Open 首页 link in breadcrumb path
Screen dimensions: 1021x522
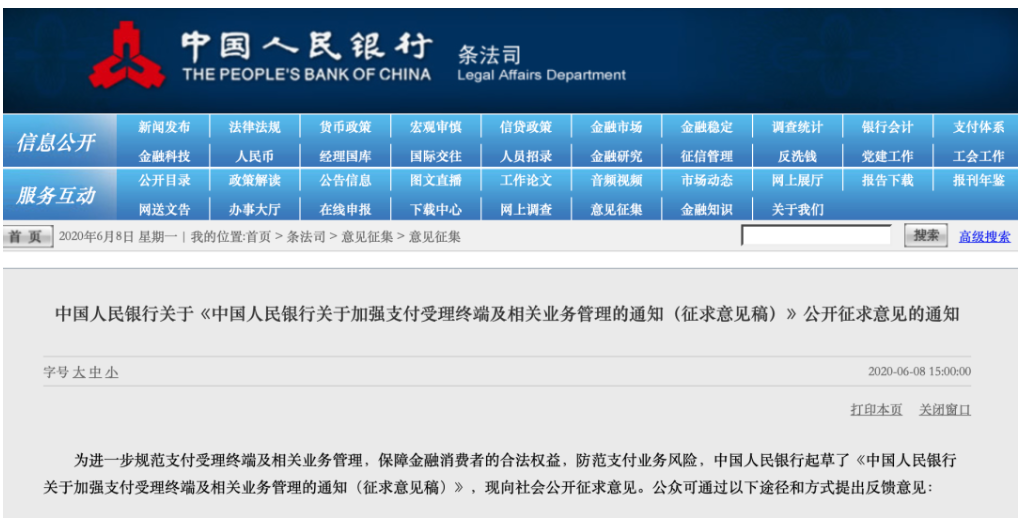tap(257, 237)
